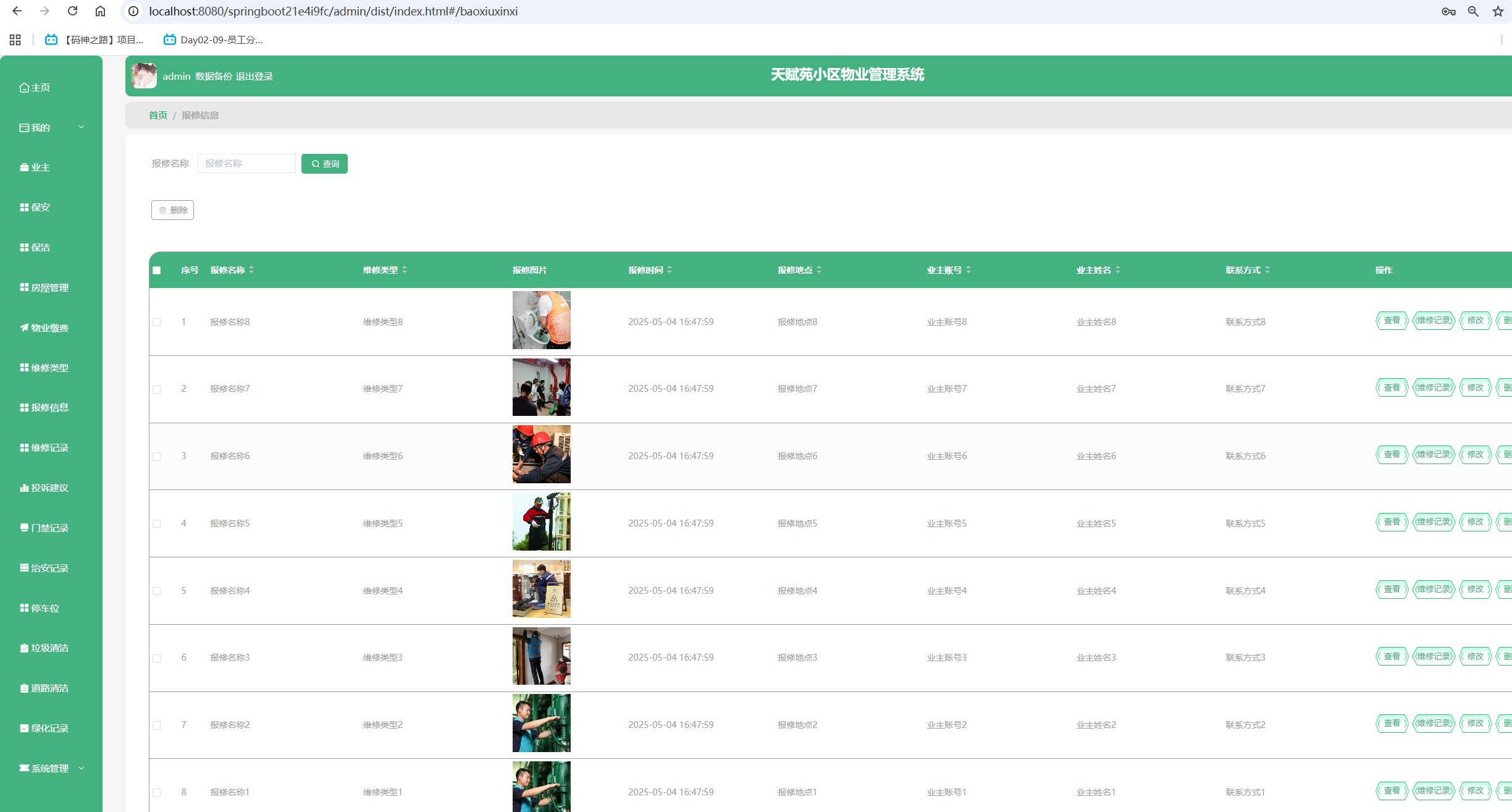This screenshot has width=1512, height=812.
Task: Open the 投诉建议 sidebar item
Action: pos(49,488)
